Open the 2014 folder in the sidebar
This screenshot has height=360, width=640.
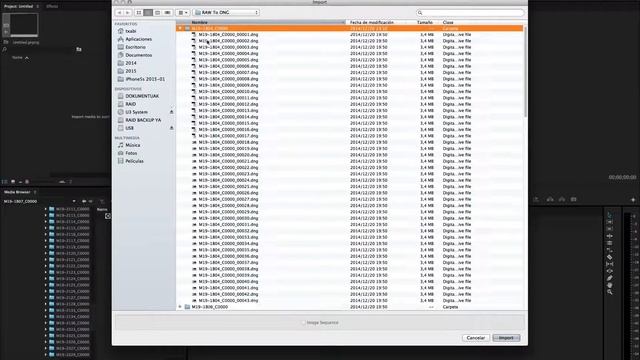point(131,63)
